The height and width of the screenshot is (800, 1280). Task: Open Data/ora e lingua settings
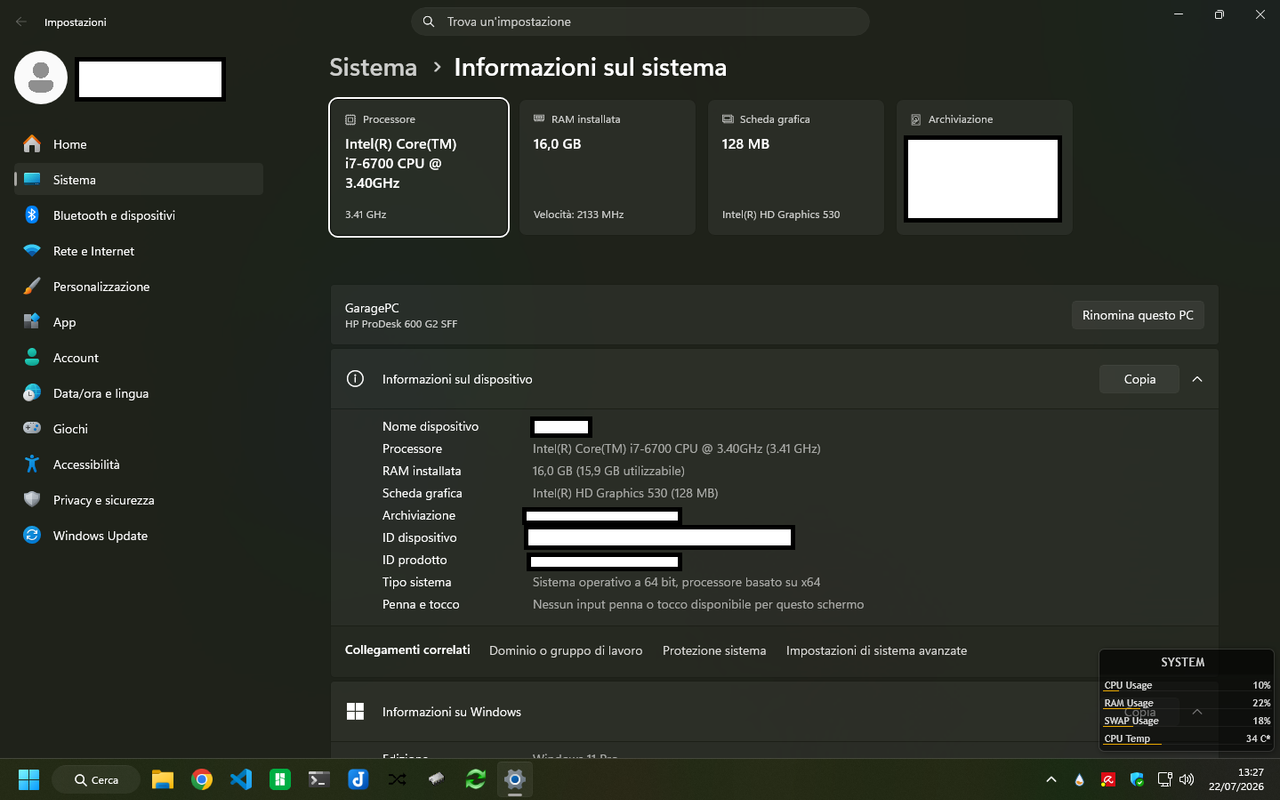pos(139,393)
